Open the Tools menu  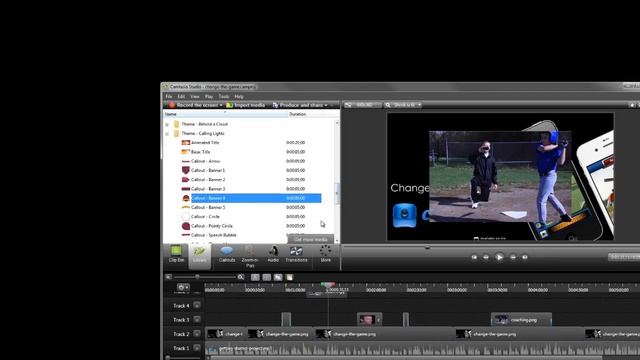click(x=224, y=97)
